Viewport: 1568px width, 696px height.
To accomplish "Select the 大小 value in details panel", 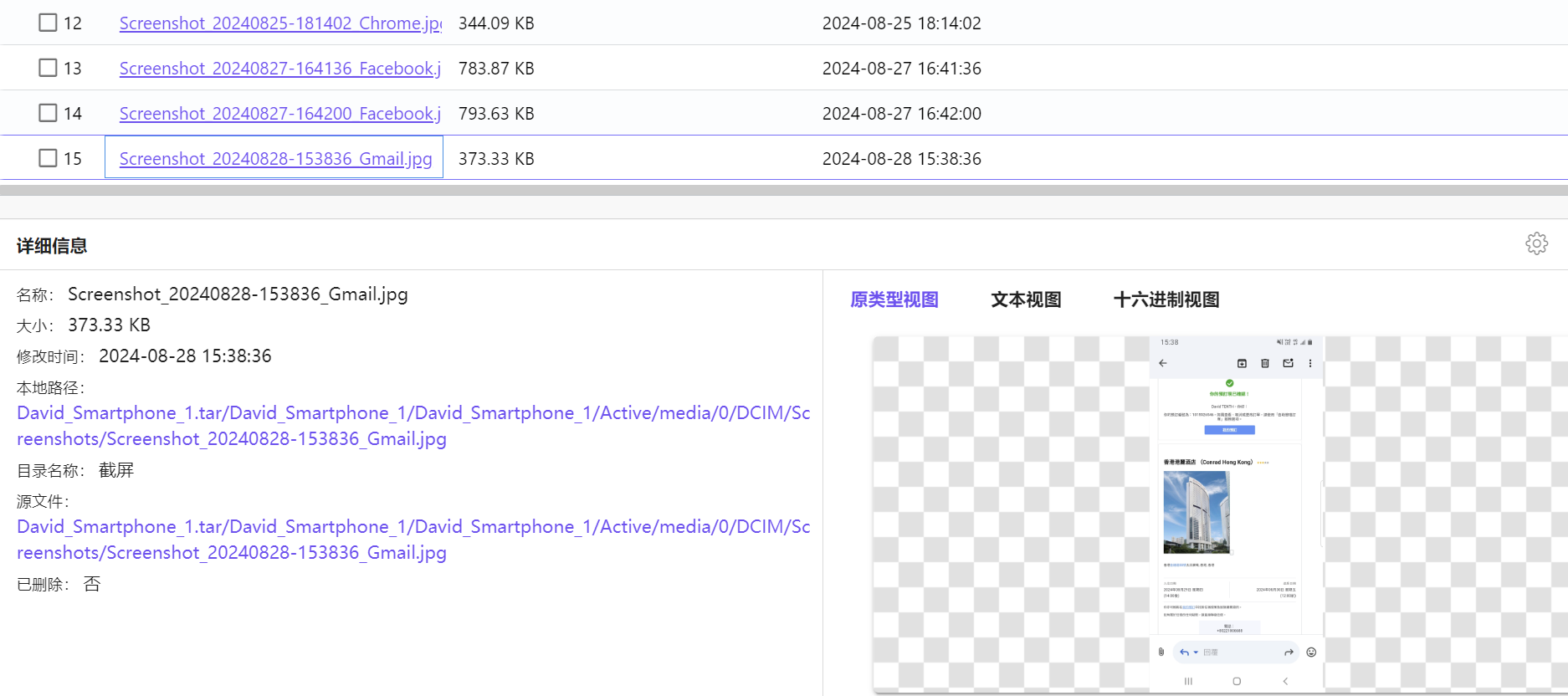I will [109, 325].
